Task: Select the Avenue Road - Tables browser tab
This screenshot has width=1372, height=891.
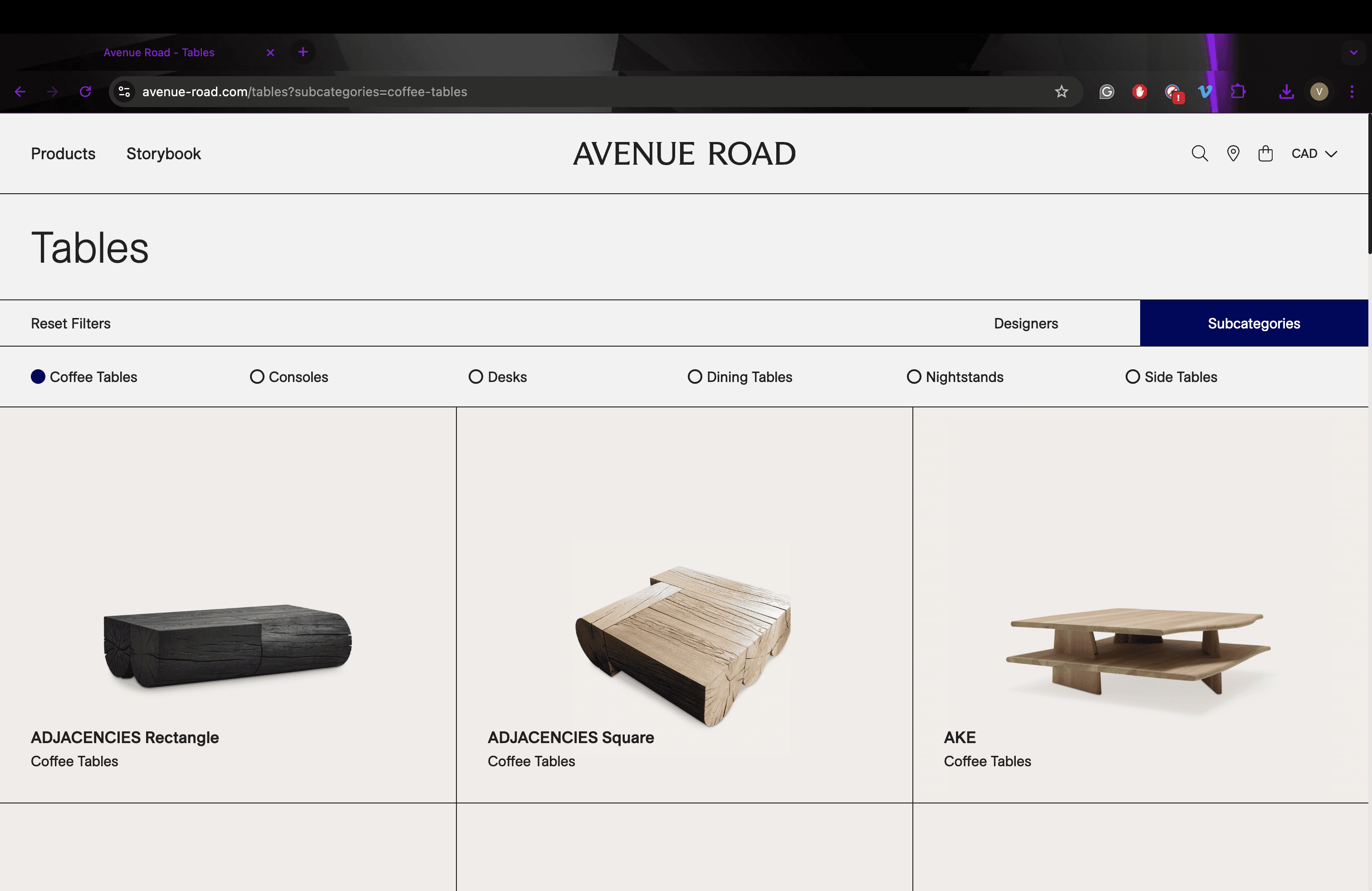Action: click(x=159, y=53)
